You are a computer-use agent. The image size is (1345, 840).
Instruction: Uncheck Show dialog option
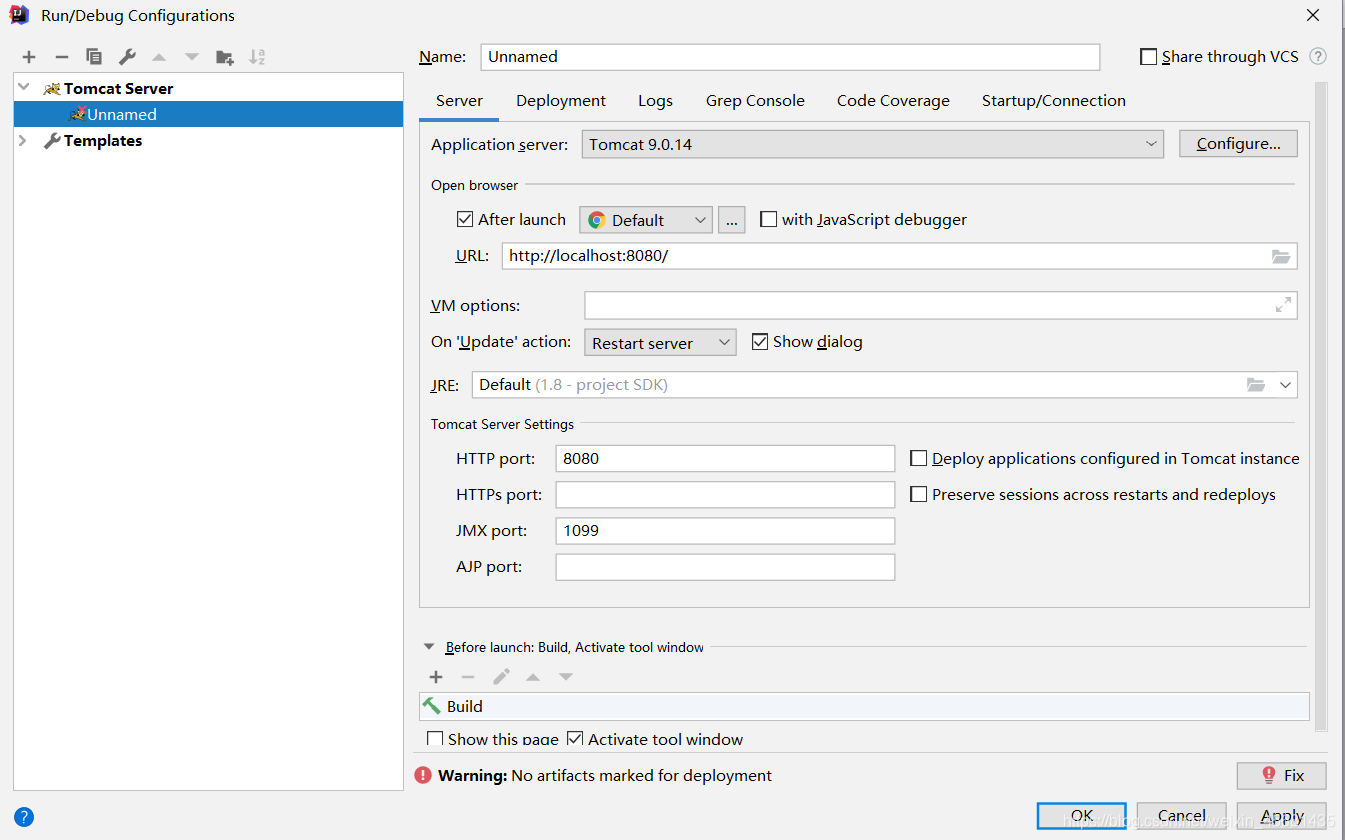tap(760, 341)
